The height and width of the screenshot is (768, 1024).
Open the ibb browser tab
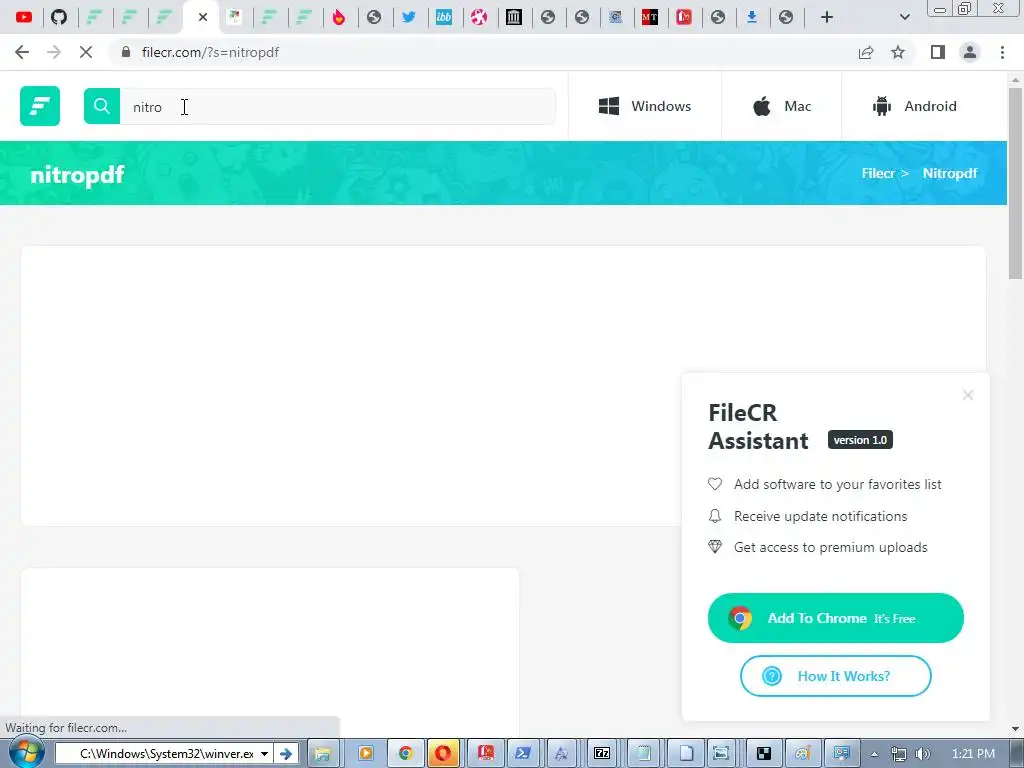coord(444,17)
